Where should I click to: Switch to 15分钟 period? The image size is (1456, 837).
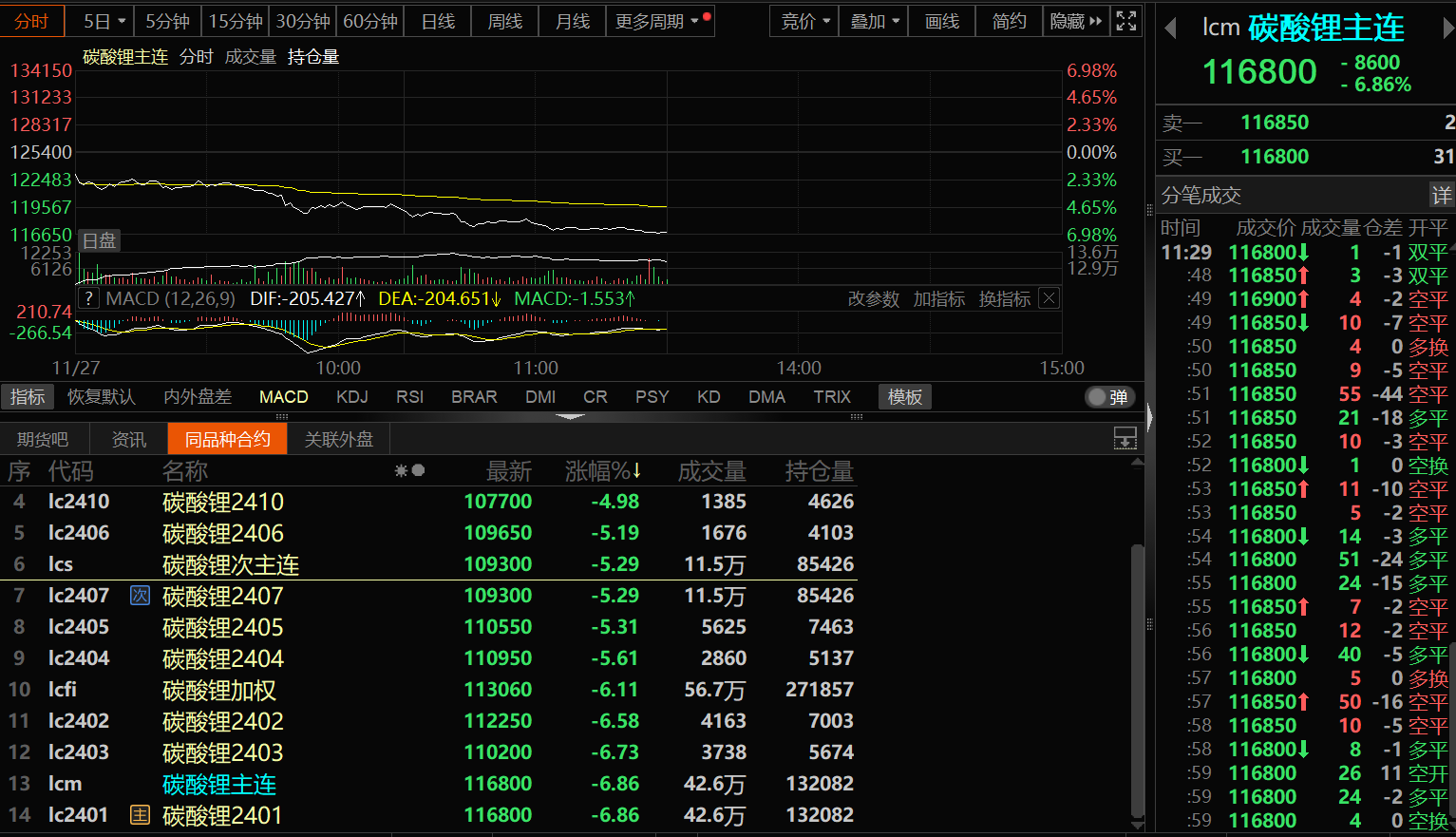pyautogui.click(x=236, y=21)
